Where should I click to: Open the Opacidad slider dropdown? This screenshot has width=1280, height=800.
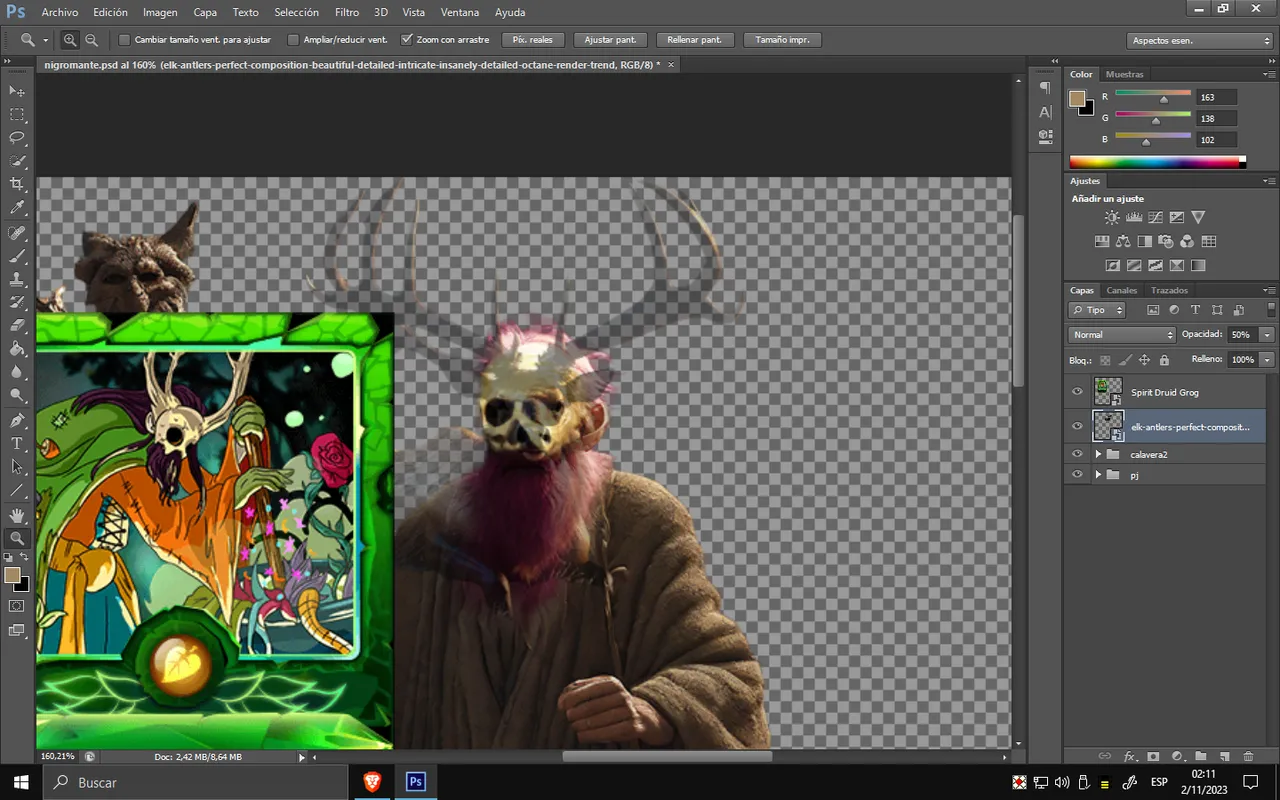1267,335
